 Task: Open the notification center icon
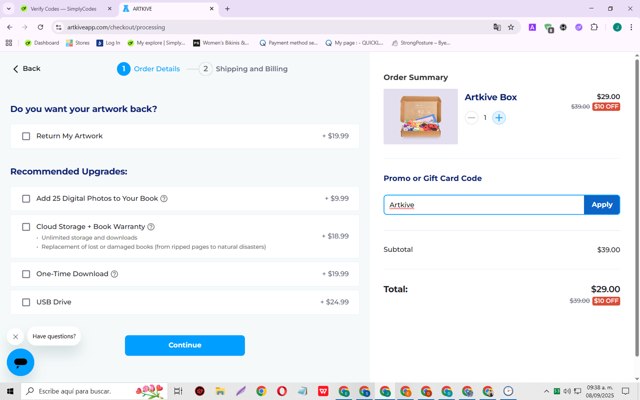(x=625, y=391)
